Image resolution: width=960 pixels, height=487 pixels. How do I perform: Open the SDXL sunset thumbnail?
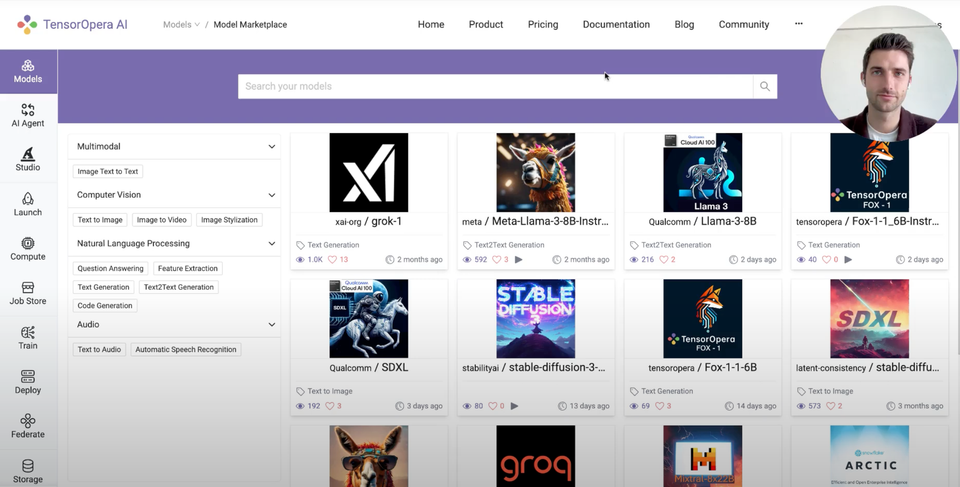869,319
